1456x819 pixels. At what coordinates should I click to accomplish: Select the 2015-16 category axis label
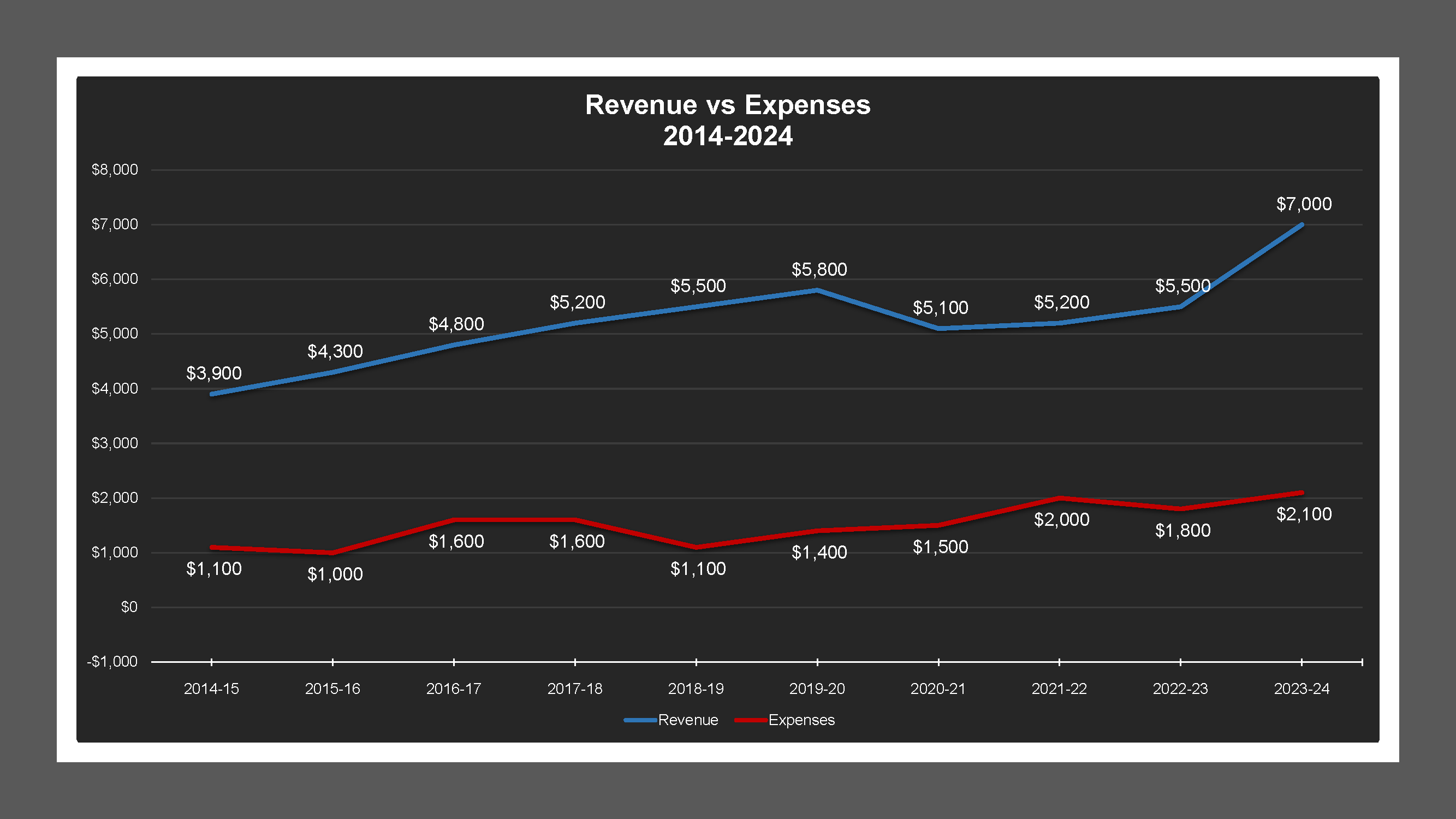332,689
